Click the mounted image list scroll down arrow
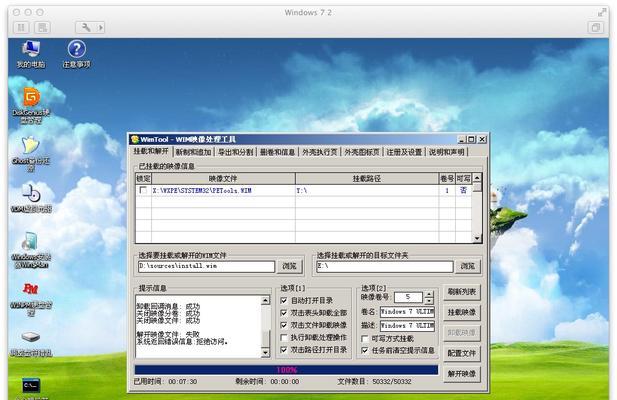 point(477,238)
